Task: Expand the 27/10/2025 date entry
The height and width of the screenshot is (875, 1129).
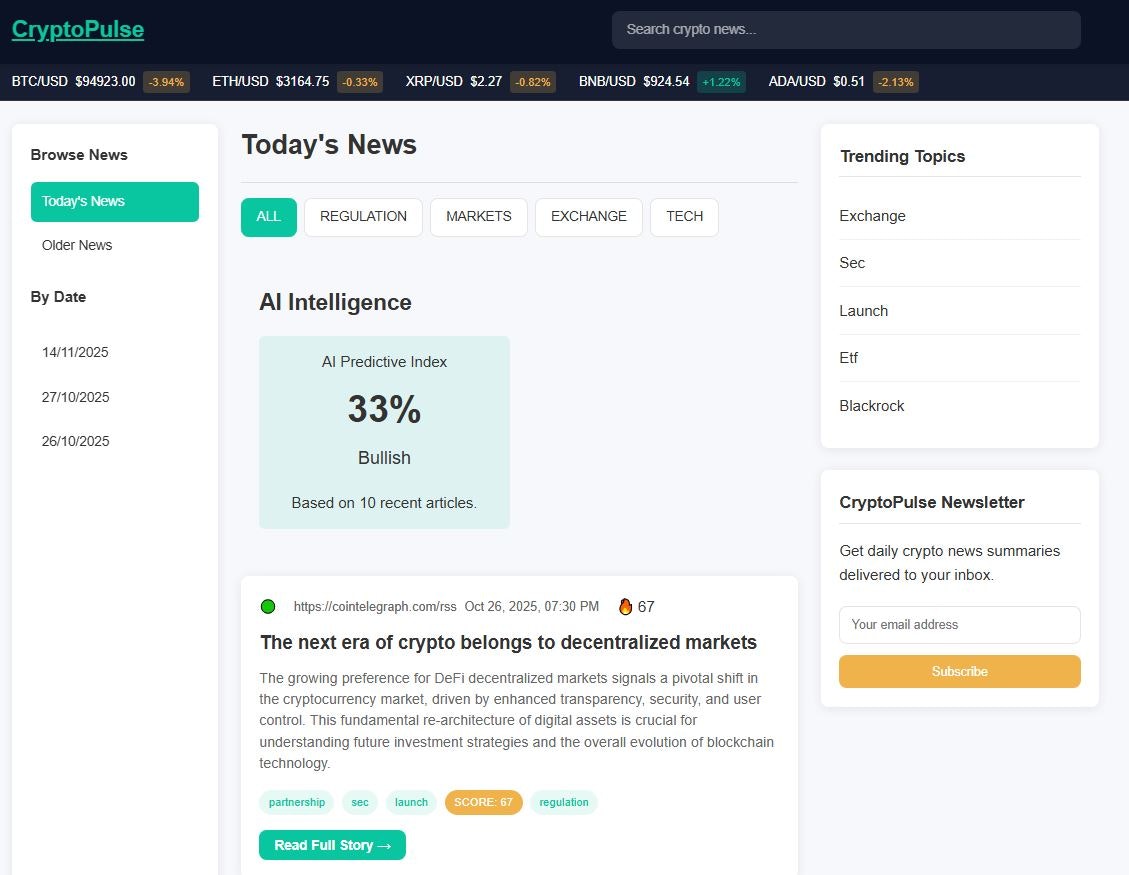Action: (x=75, y=397)
